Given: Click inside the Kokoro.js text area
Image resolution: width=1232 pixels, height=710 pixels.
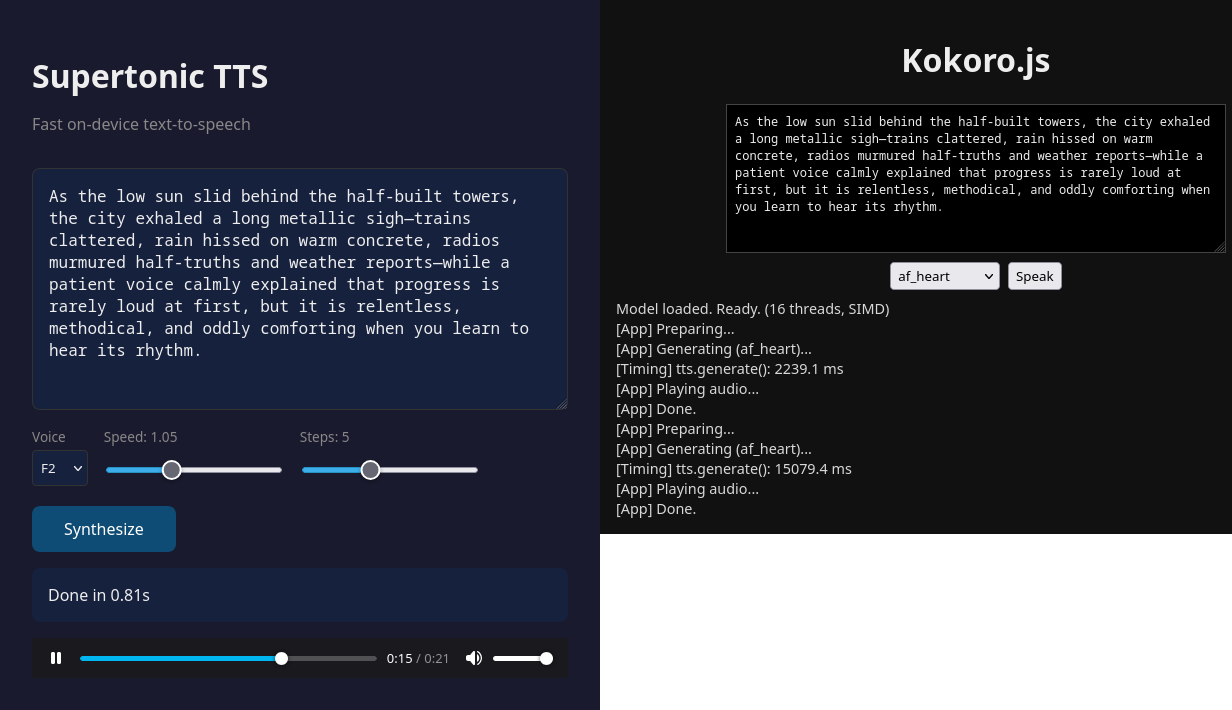Looking at the screenshot, I should coord(976,178).
